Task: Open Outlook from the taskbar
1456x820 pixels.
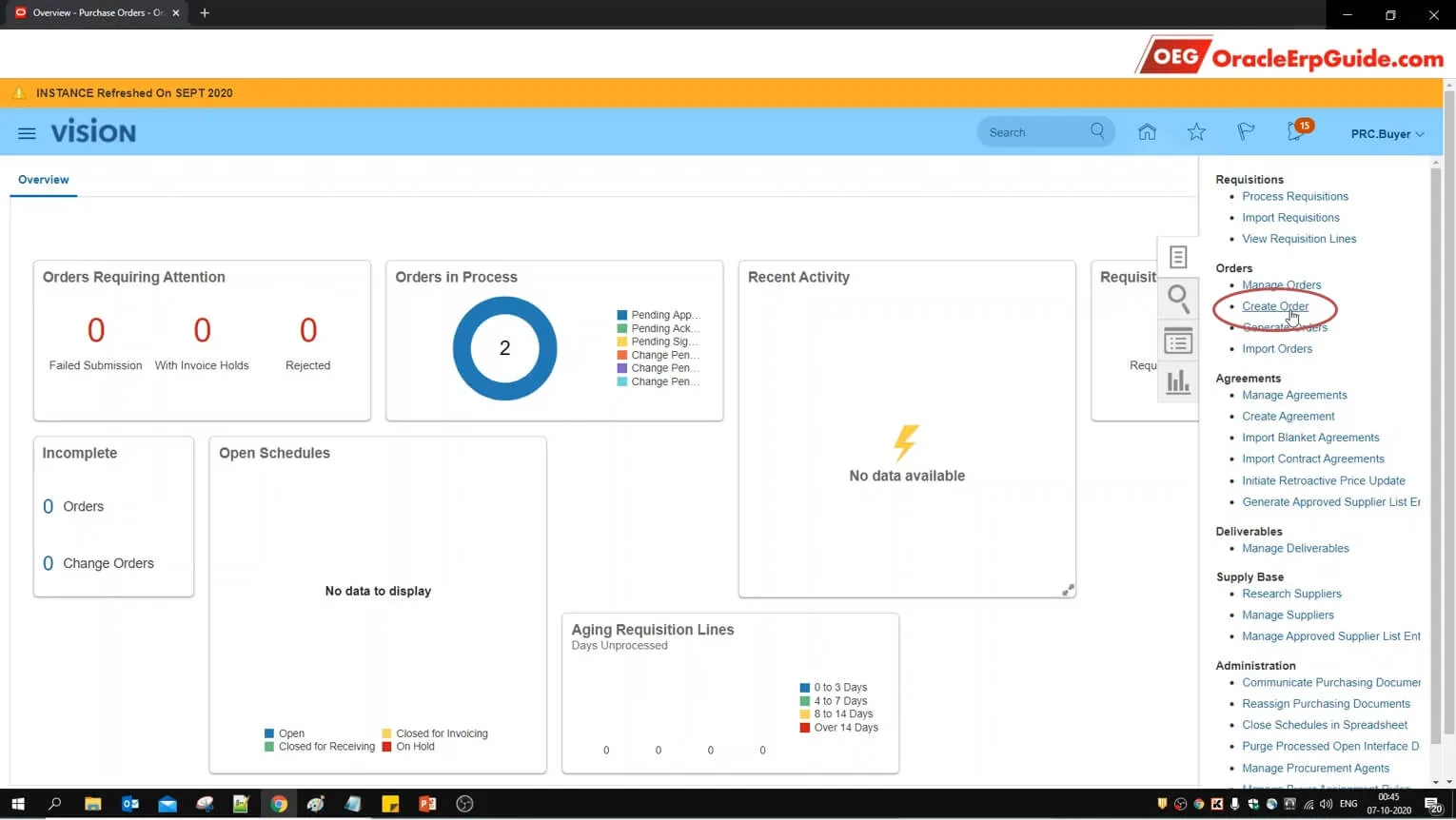Action: tap(130, 804)
